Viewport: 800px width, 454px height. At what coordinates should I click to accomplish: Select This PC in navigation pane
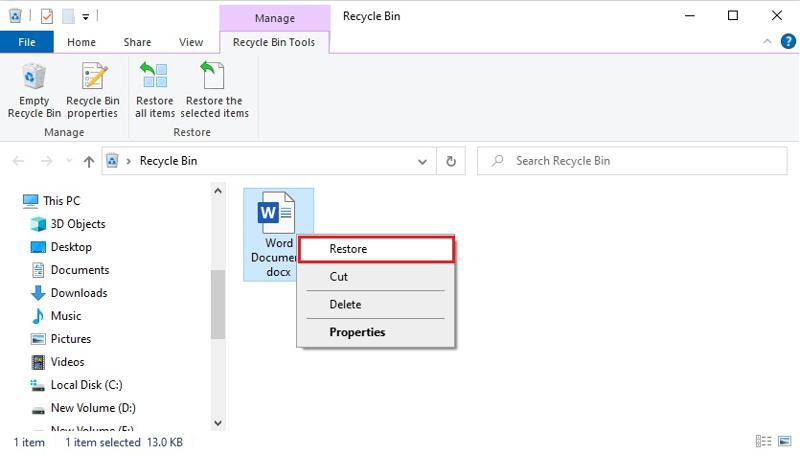52,201
